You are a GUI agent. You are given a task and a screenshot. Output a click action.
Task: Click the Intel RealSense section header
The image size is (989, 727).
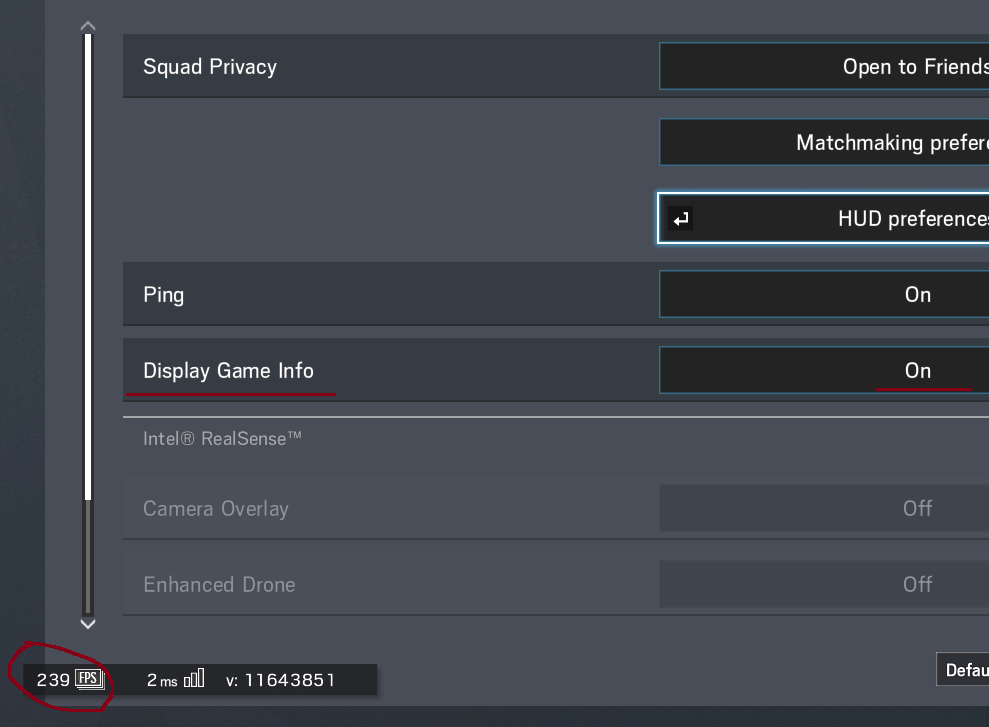click(x=222, y=439)
